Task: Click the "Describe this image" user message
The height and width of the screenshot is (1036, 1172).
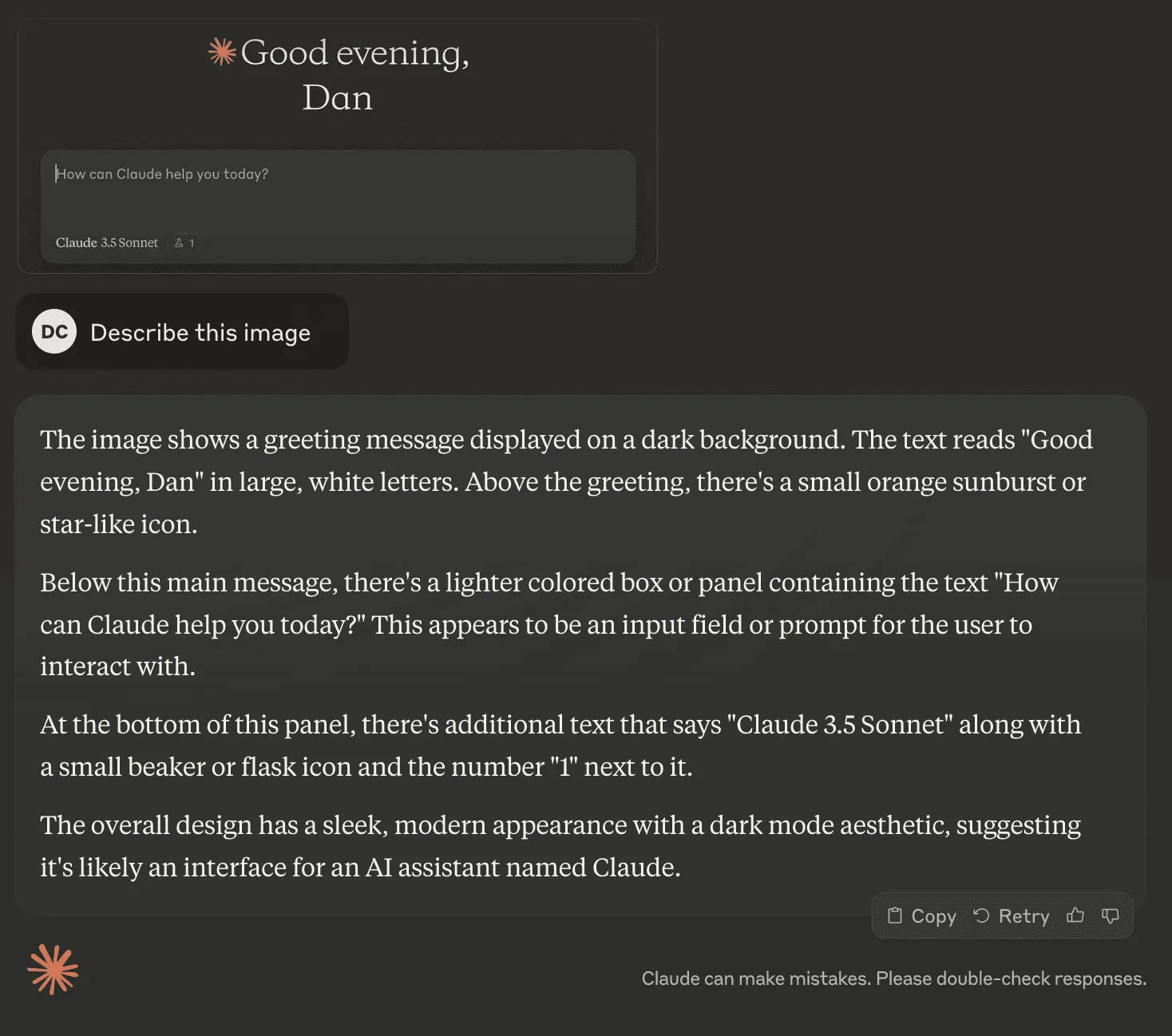Action: 200,333
